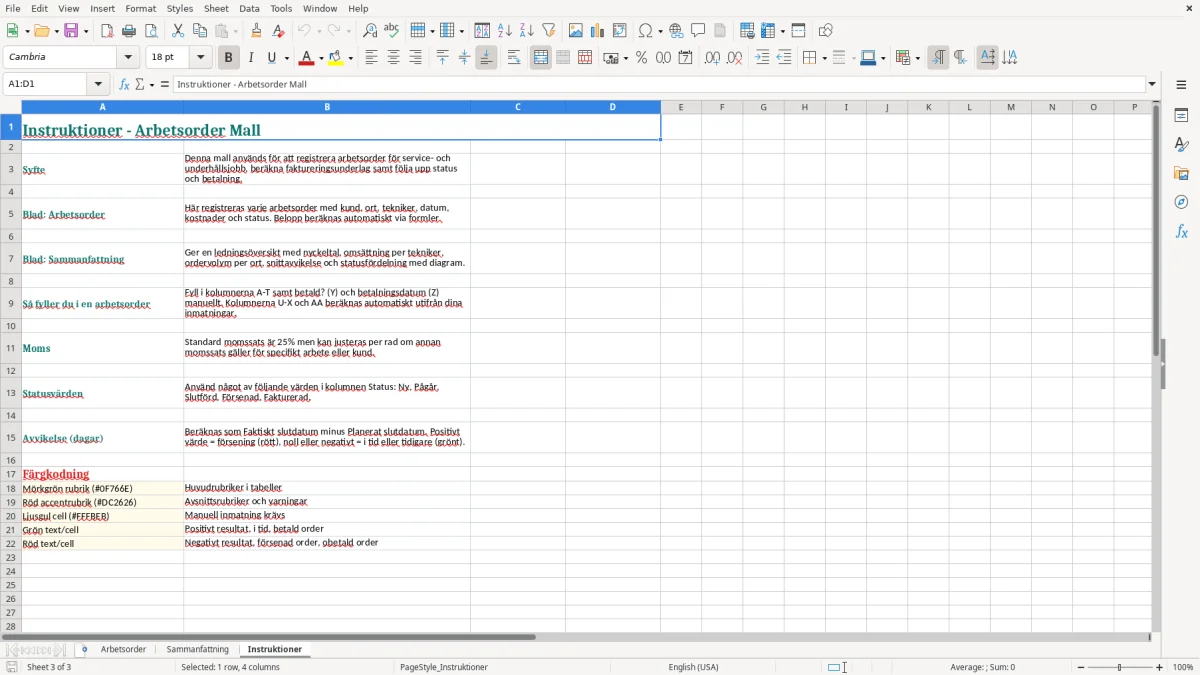Screen dimensions: 1200x675
Task: Click the formula input line
Action: [659, 85]
